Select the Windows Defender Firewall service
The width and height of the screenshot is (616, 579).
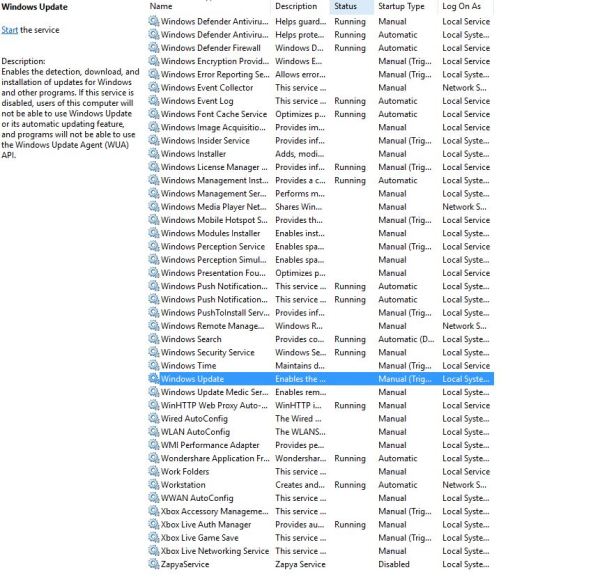[214, 48]
